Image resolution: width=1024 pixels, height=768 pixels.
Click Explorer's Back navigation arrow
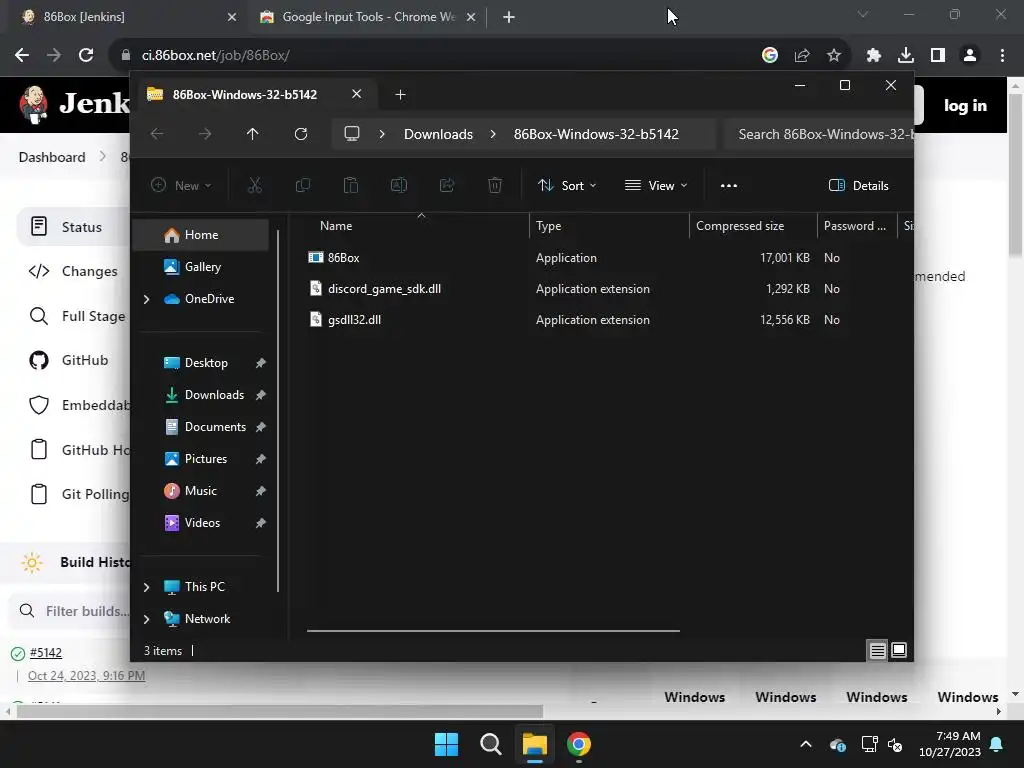157,134
